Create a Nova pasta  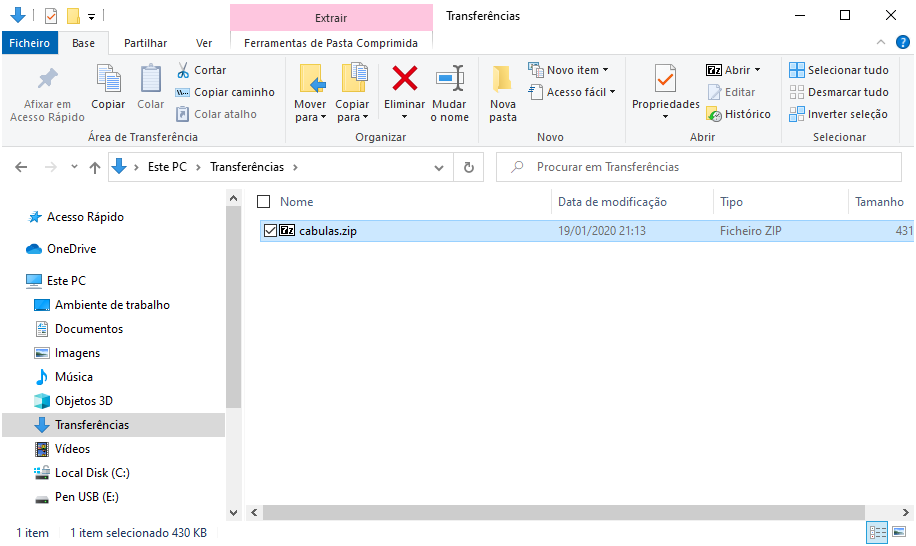[x=503, y=93]
